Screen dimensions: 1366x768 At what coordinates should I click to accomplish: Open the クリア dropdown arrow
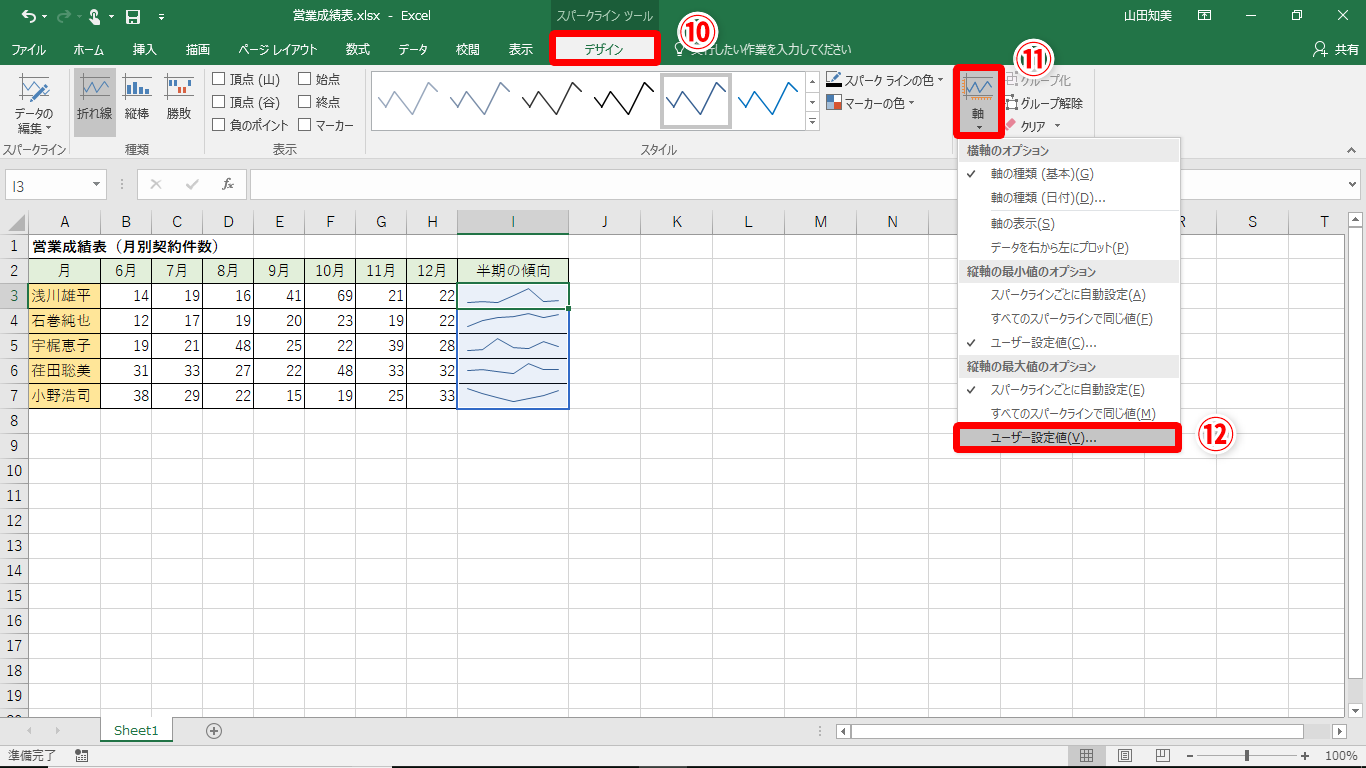tap(1057, 126)
